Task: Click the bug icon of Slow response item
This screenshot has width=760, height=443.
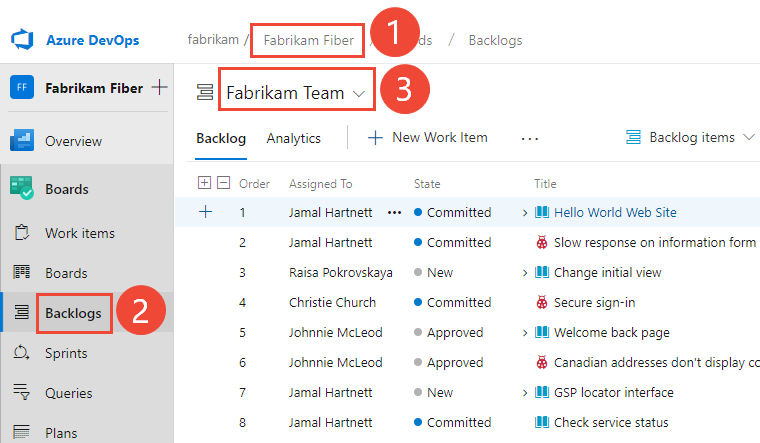Action: (x=542, y=242)
